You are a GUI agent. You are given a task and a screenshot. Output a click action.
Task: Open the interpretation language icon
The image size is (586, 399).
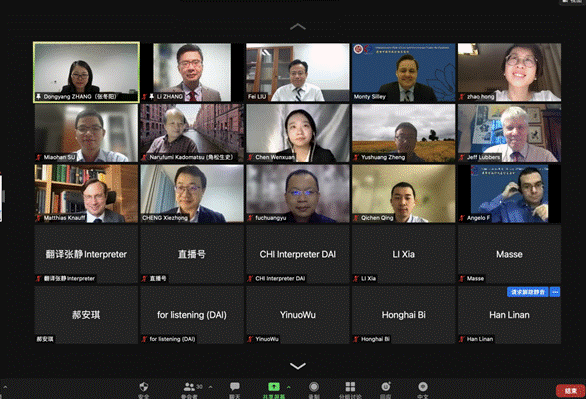[423, 387]
